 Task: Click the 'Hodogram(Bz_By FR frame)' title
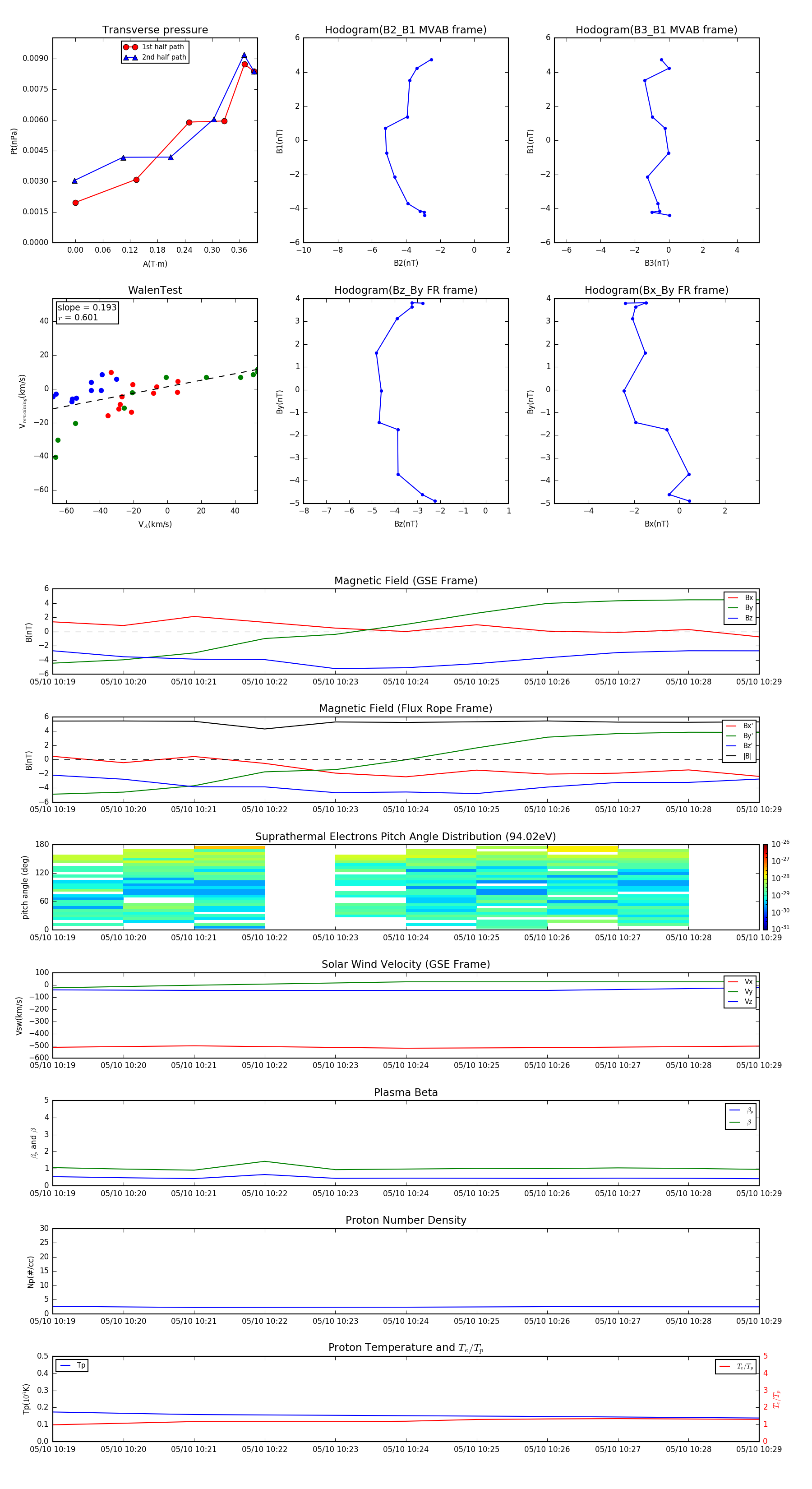(406, 290)
